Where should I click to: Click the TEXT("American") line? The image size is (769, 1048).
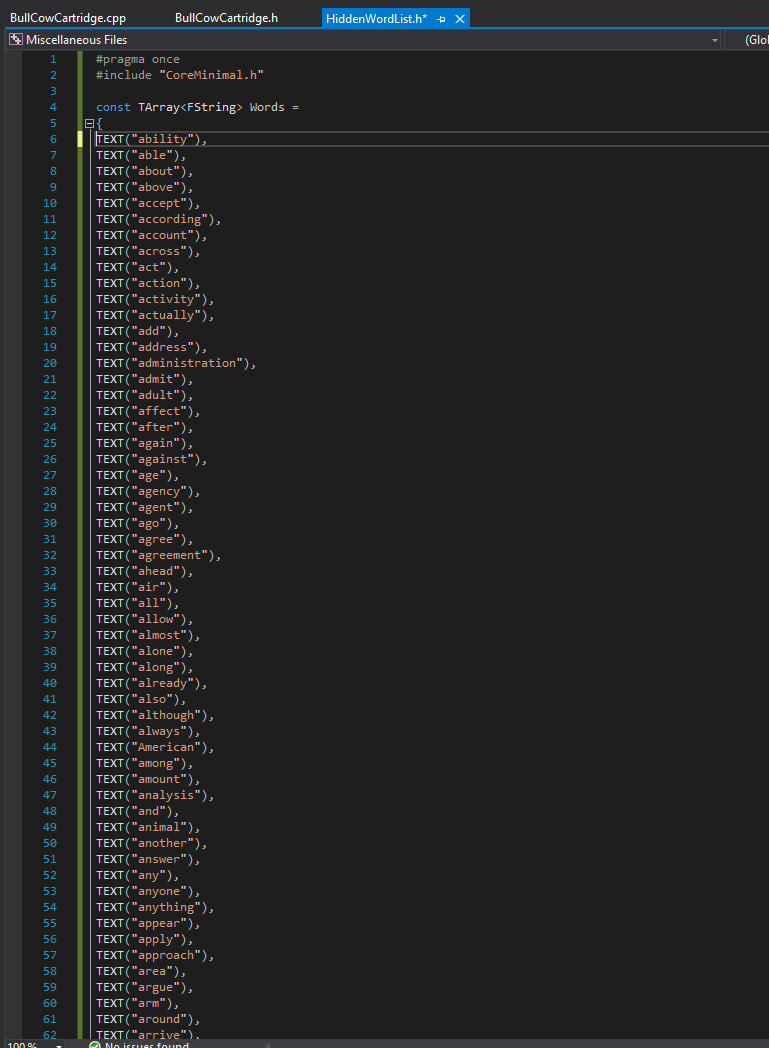point(155,747)
